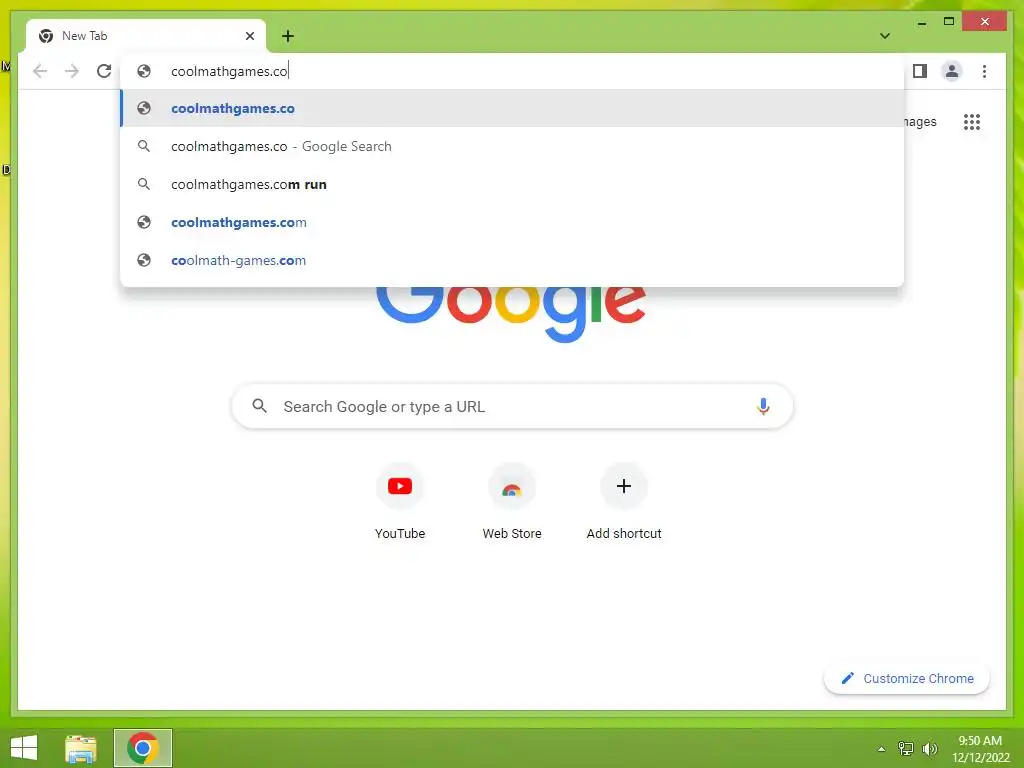
Task: Choose the coolmath-games.com suggestion
Action: (512, 260)
